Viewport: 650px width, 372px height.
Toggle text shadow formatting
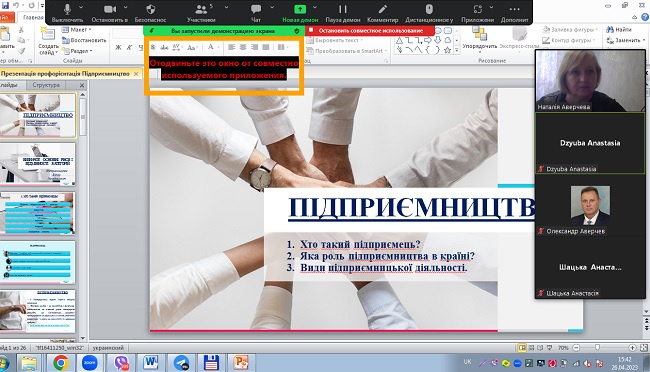pyautogui.click(x=153, y=47)
